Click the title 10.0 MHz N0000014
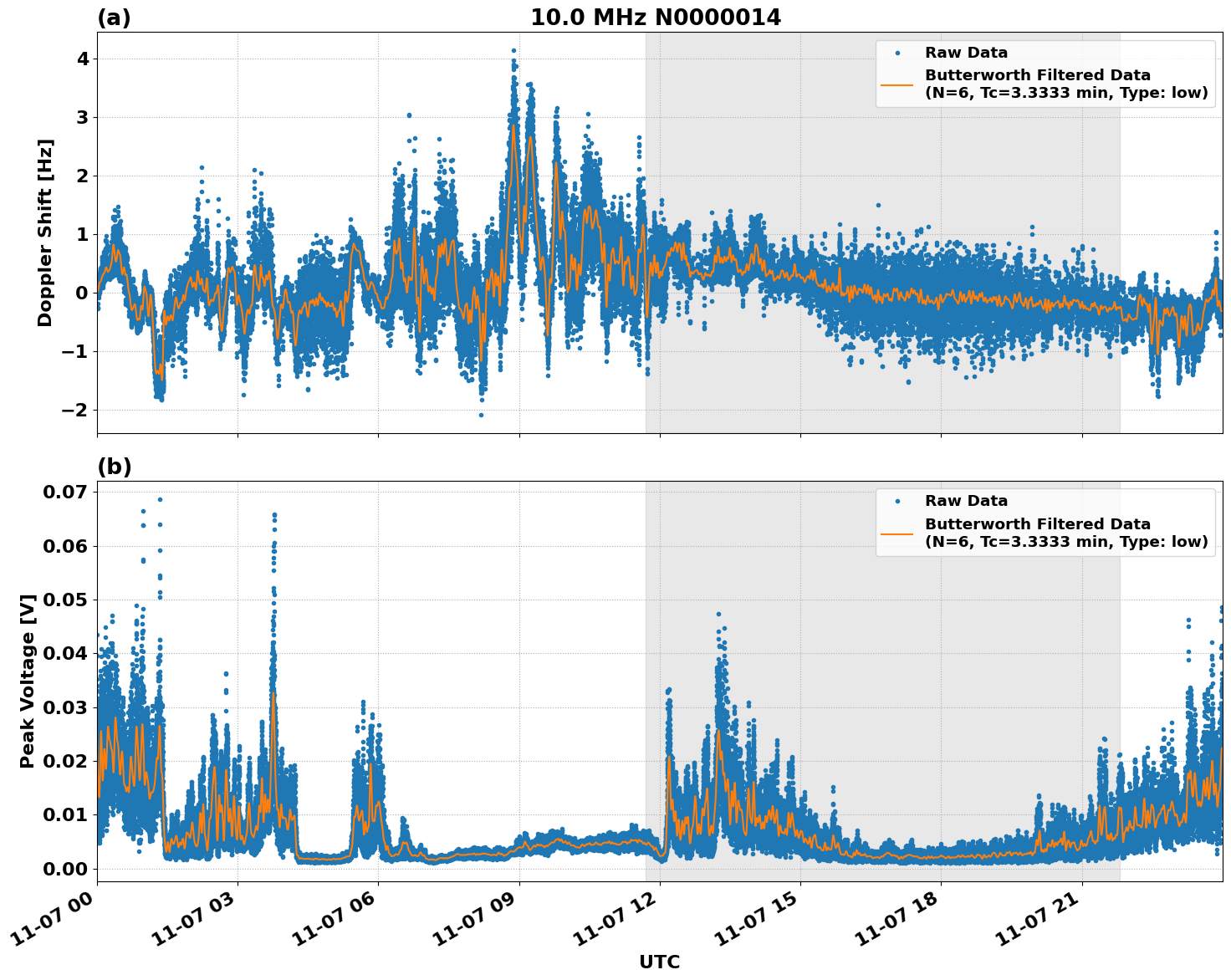 658,15
